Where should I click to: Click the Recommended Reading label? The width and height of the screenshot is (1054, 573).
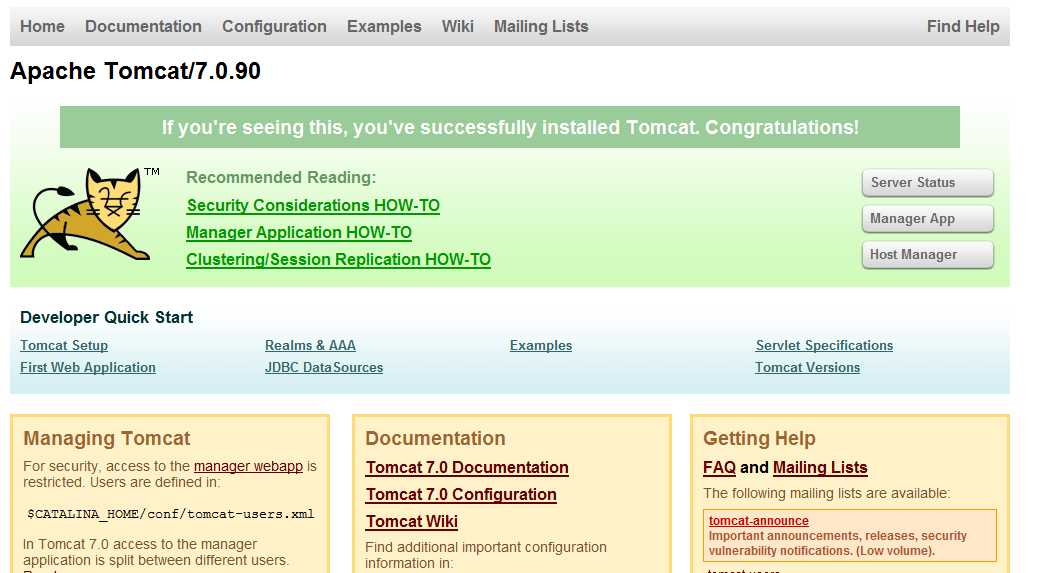click(281, 178)
